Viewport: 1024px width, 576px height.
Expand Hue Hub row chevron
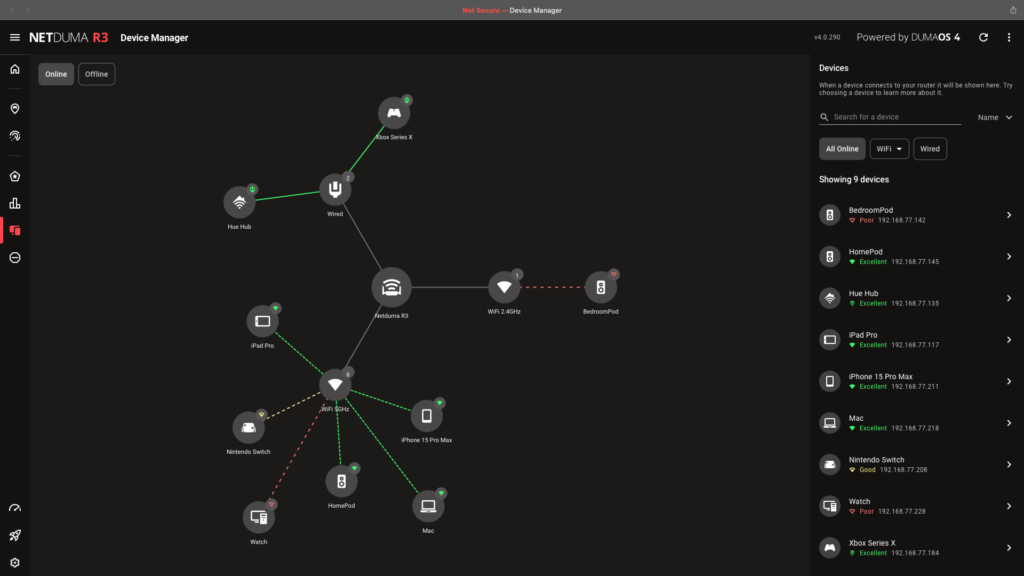click(1008, 298)
